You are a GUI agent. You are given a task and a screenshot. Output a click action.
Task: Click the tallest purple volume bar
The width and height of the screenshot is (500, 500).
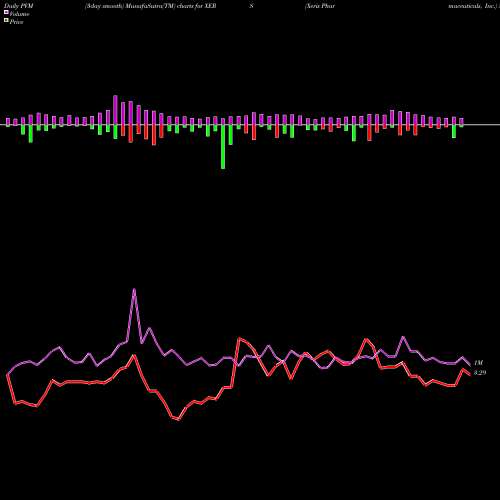click(115, 110)
